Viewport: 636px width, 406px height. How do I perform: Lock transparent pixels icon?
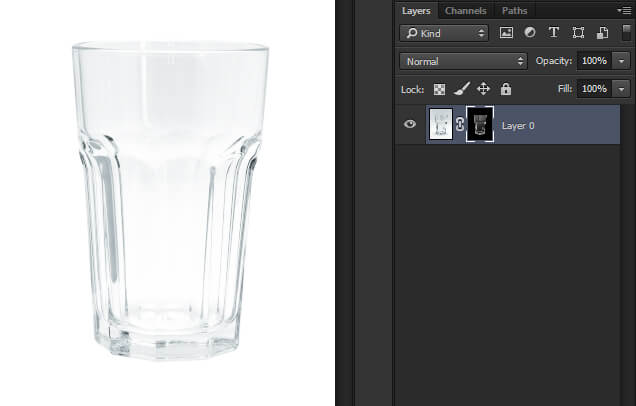click(x=439, y=89)
